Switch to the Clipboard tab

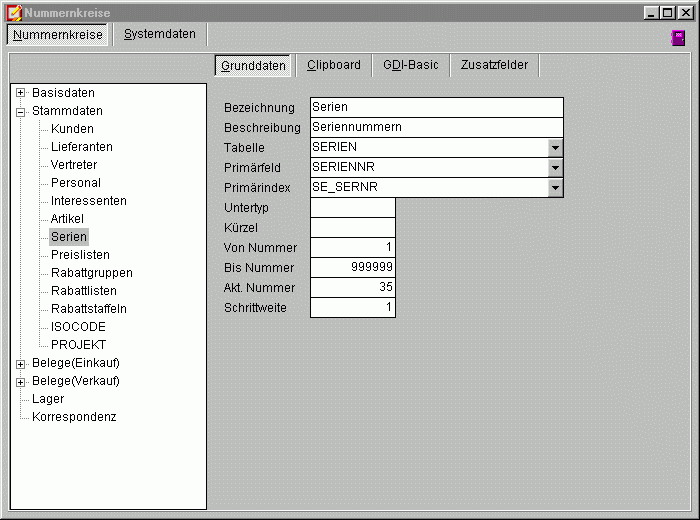(334, 65)
